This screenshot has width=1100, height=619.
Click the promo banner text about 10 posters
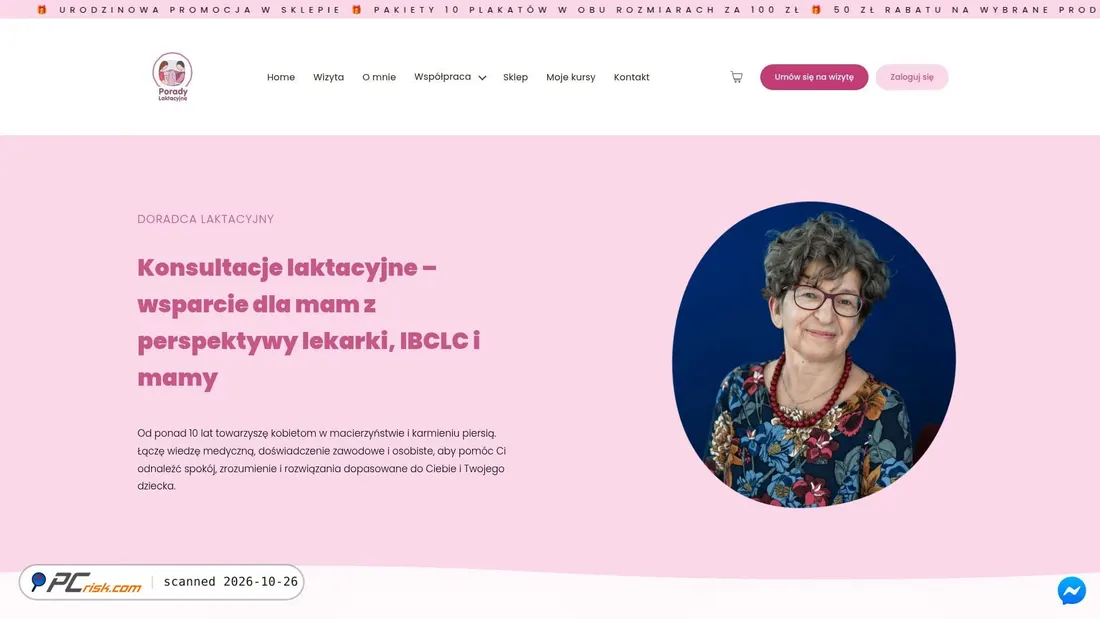586,10
